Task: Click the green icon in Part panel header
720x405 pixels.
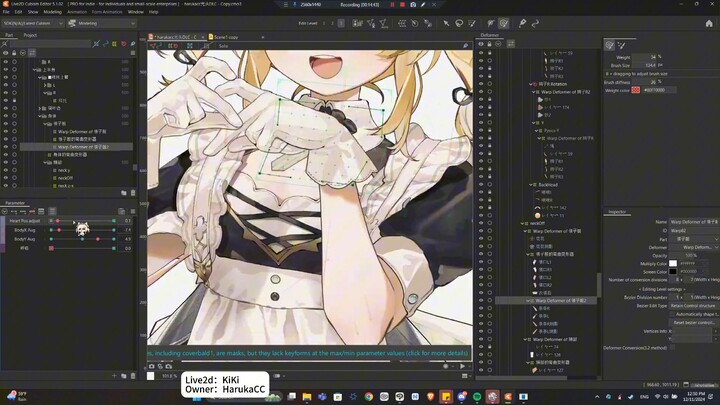Action: (114, 44)
